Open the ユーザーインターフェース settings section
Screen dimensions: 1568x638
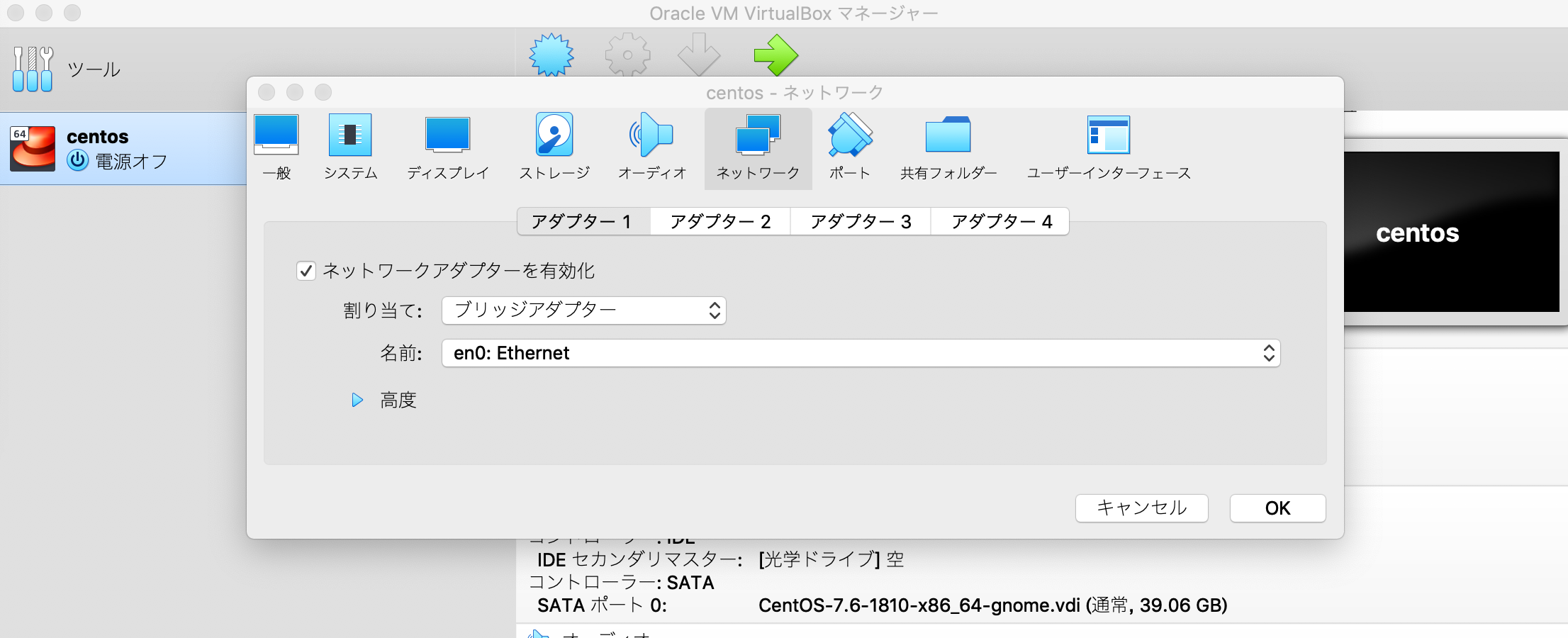(1109, 147)
